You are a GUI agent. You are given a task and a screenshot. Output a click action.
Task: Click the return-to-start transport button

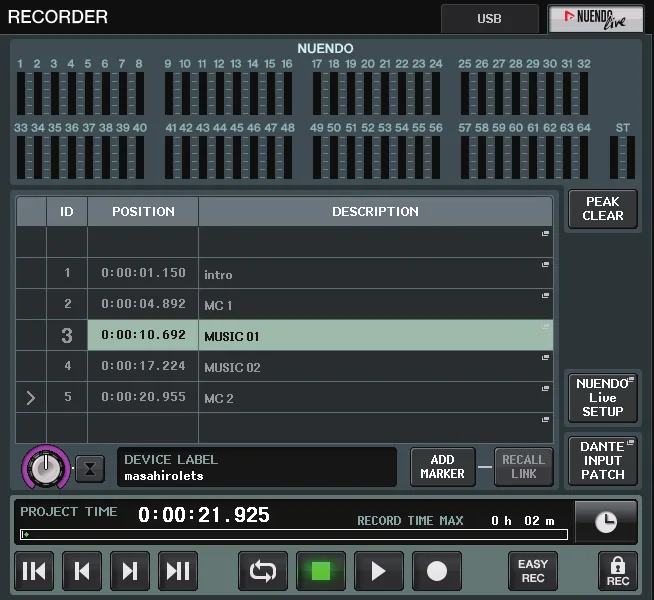(34, 571)
